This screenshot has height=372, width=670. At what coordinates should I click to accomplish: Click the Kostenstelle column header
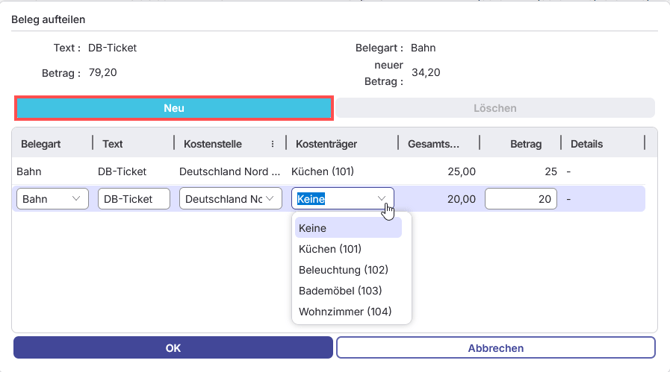[x=213, y=144]
